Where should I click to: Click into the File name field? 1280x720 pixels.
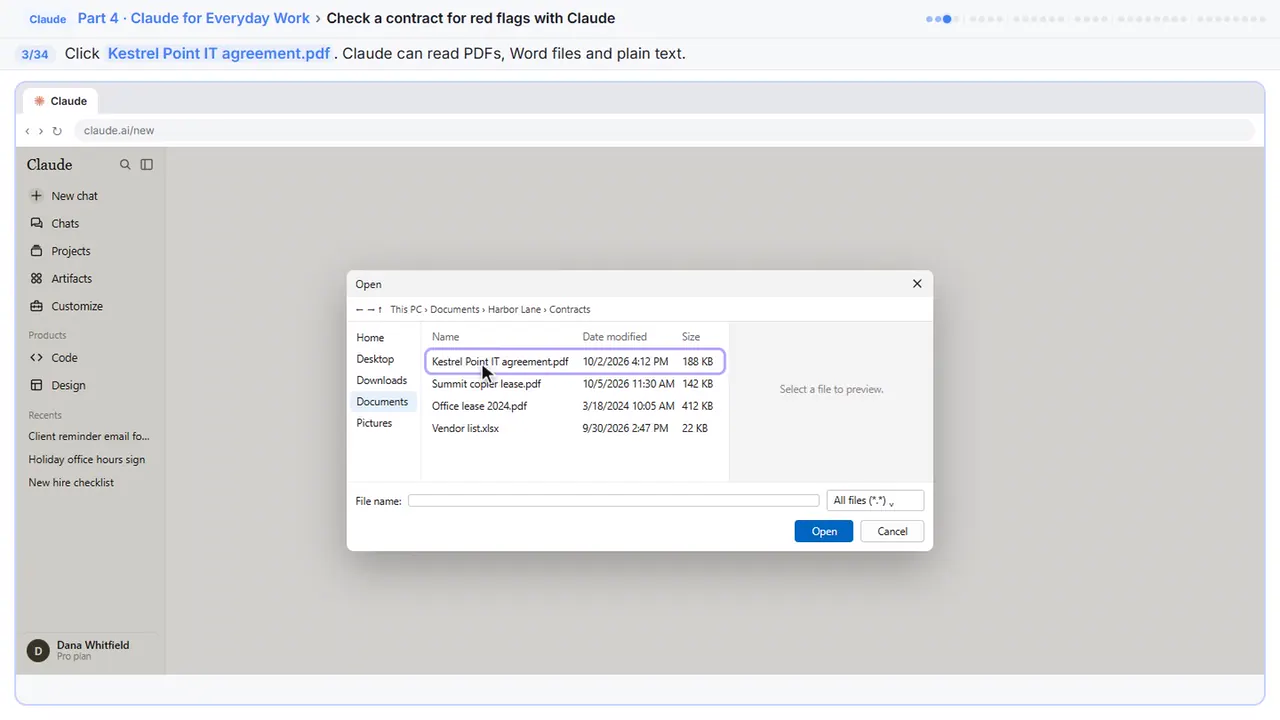click(613, 501)
